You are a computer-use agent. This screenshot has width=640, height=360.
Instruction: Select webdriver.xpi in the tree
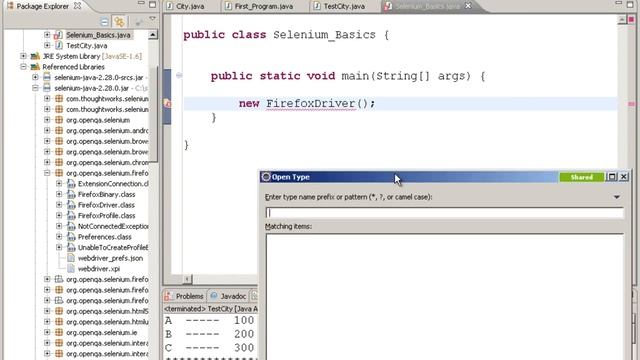coord(99,269)
